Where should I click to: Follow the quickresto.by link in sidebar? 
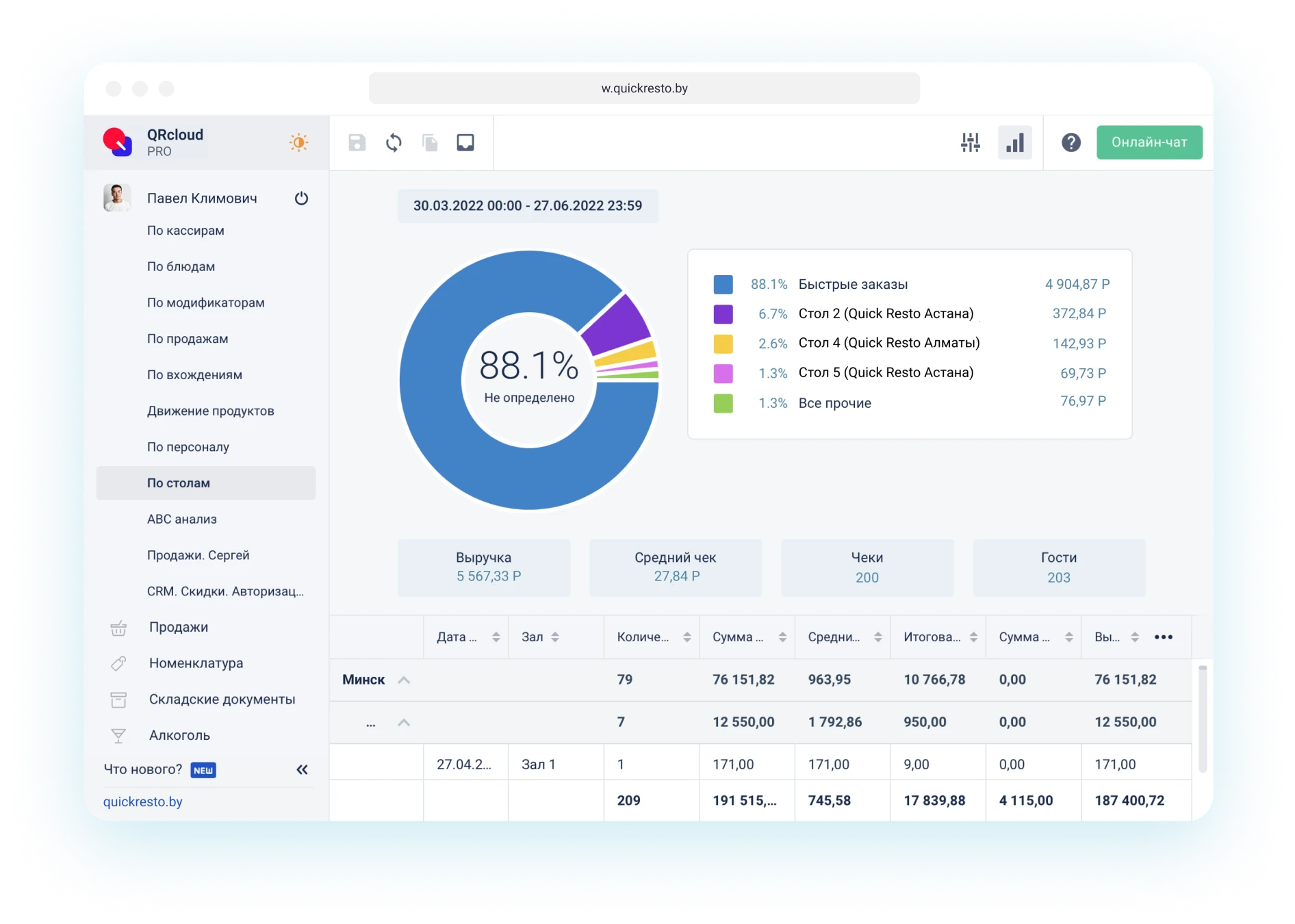tap(142, 801)
